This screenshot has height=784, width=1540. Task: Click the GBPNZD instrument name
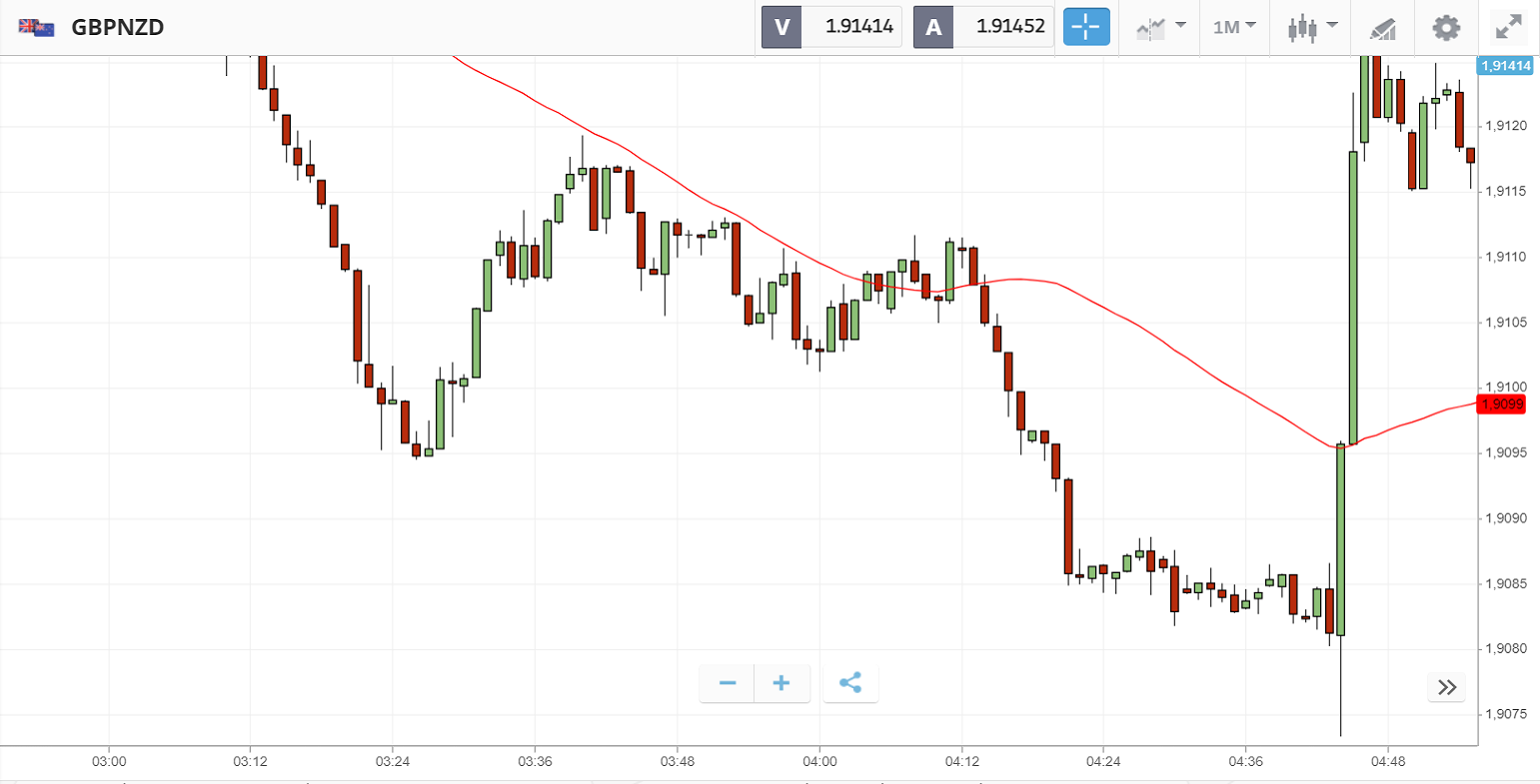click(x=117, y=27)
